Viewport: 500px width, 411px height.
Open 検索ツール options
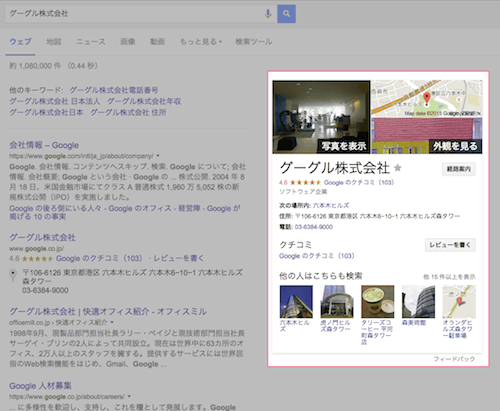click(254, 42)
